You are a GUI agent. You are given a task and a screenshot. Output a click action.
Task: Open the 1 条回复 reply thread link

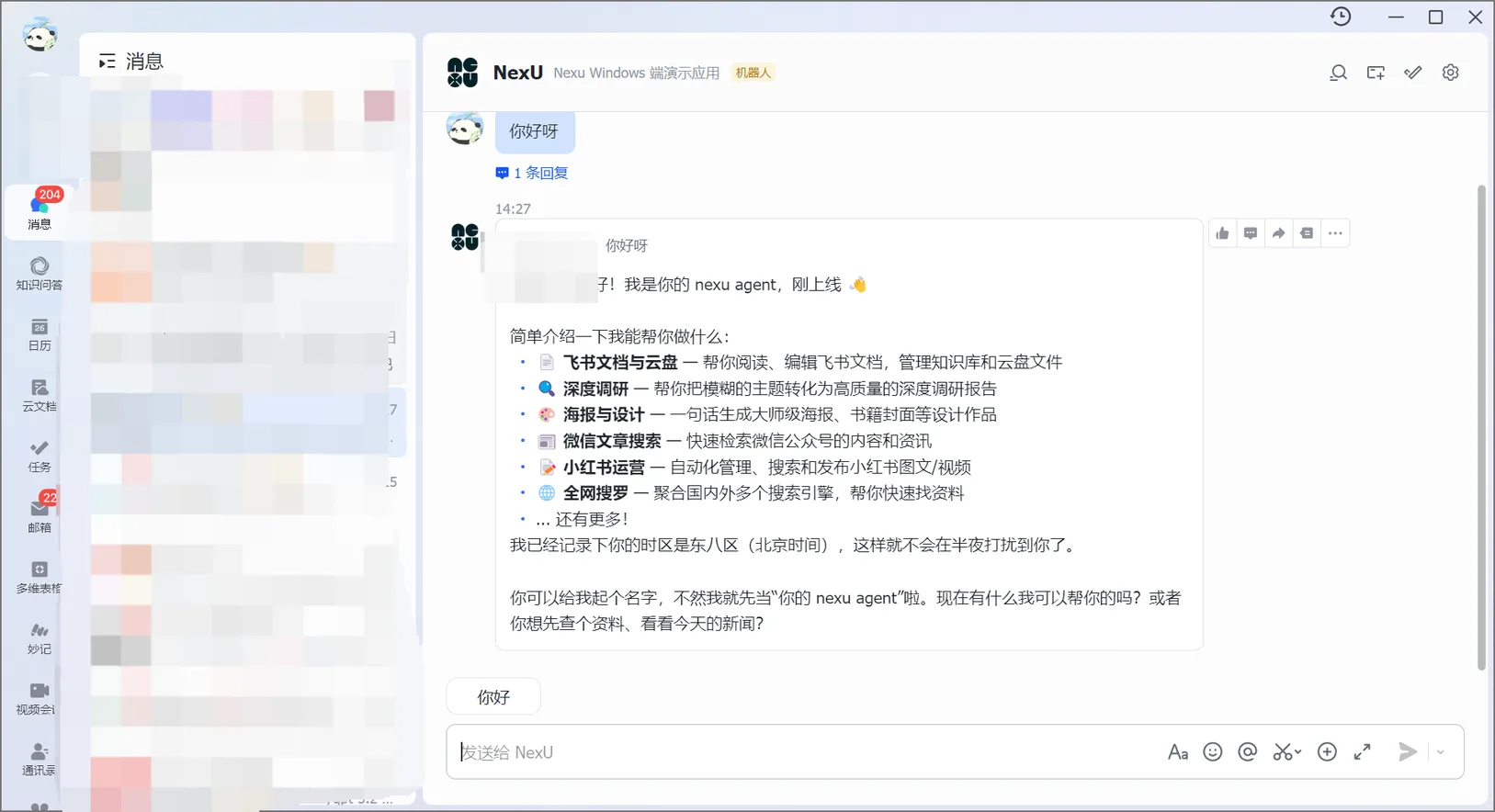(x=532, y=173)
